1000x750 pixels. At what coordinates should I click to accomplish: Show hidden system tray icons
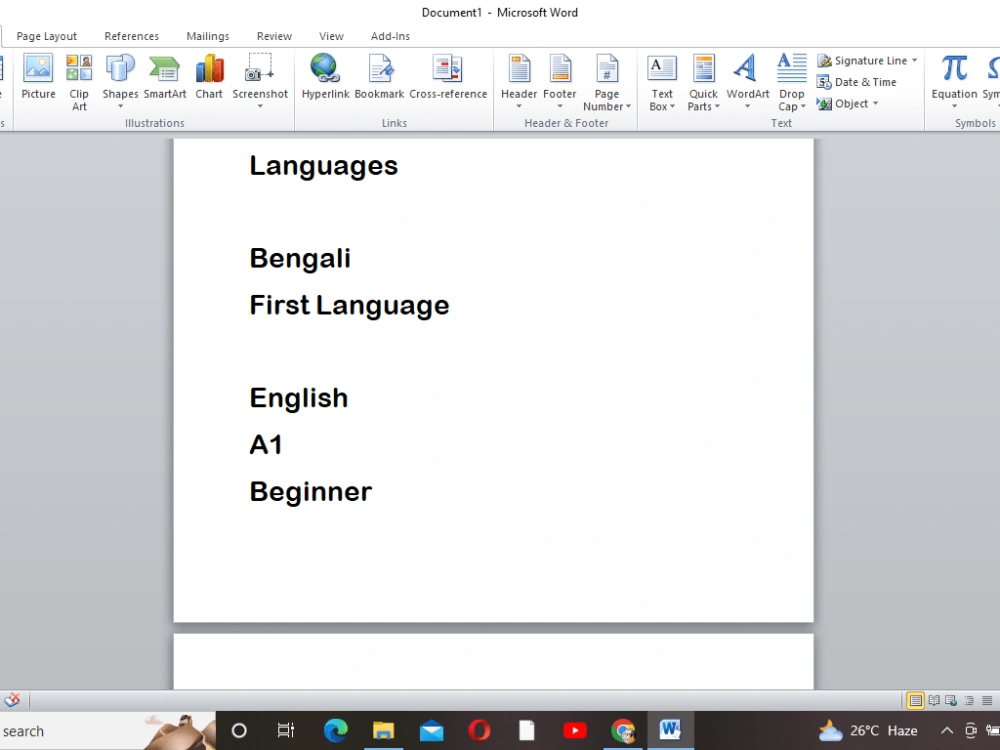[x=947, y=731]
